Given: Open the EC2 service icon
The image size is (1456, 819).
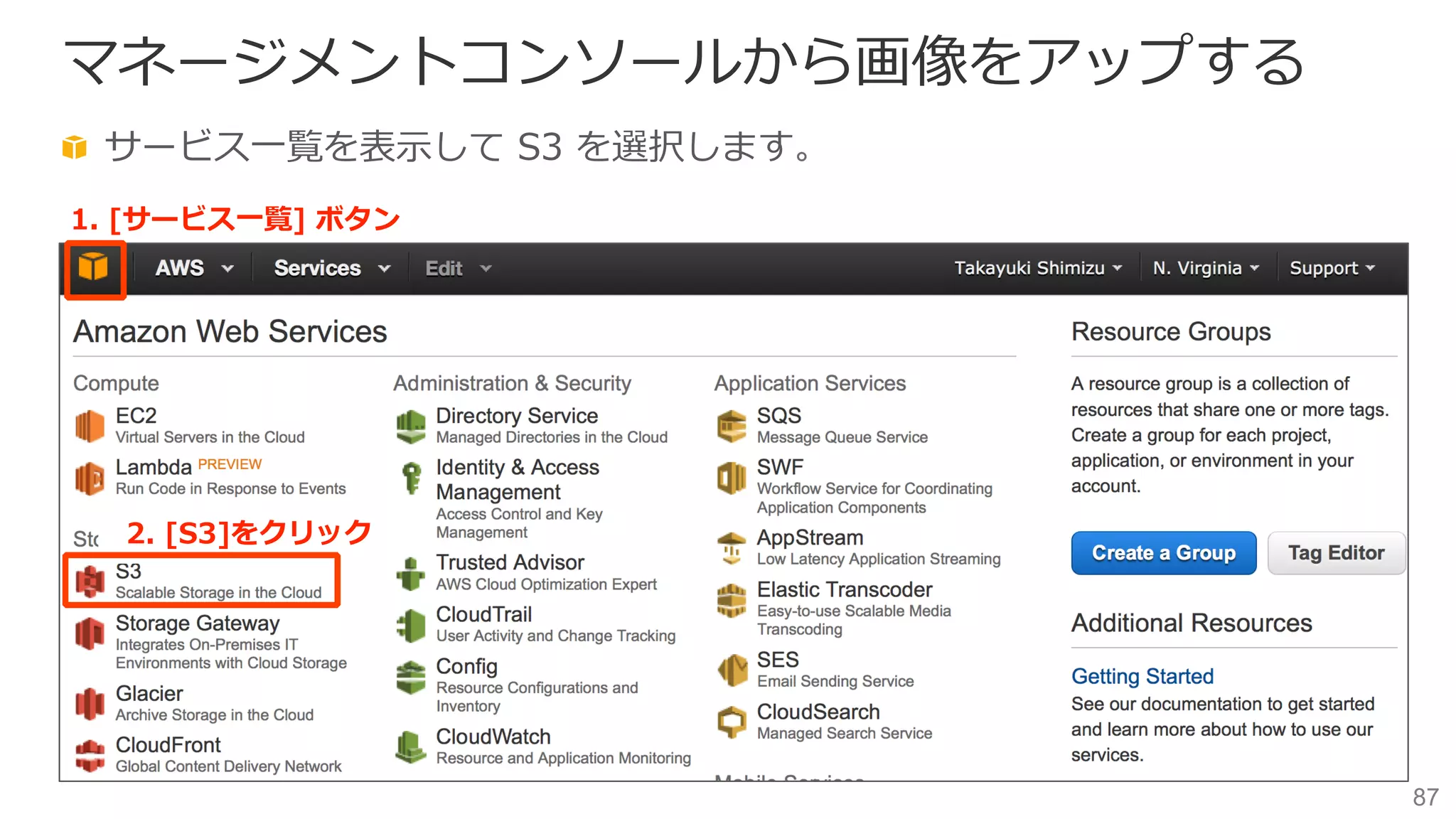Looking at the screenshot, I should [x=90, y=425].
